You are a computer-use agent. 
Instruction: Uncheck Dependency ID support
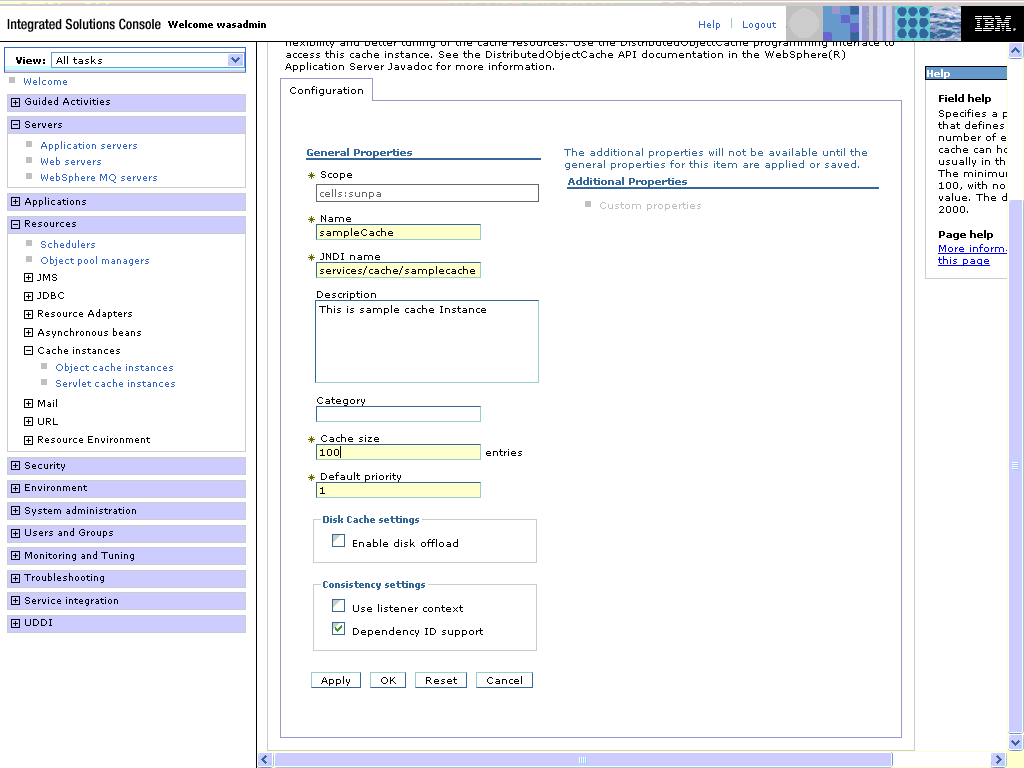pyautogui.click(x=338, y=629)
